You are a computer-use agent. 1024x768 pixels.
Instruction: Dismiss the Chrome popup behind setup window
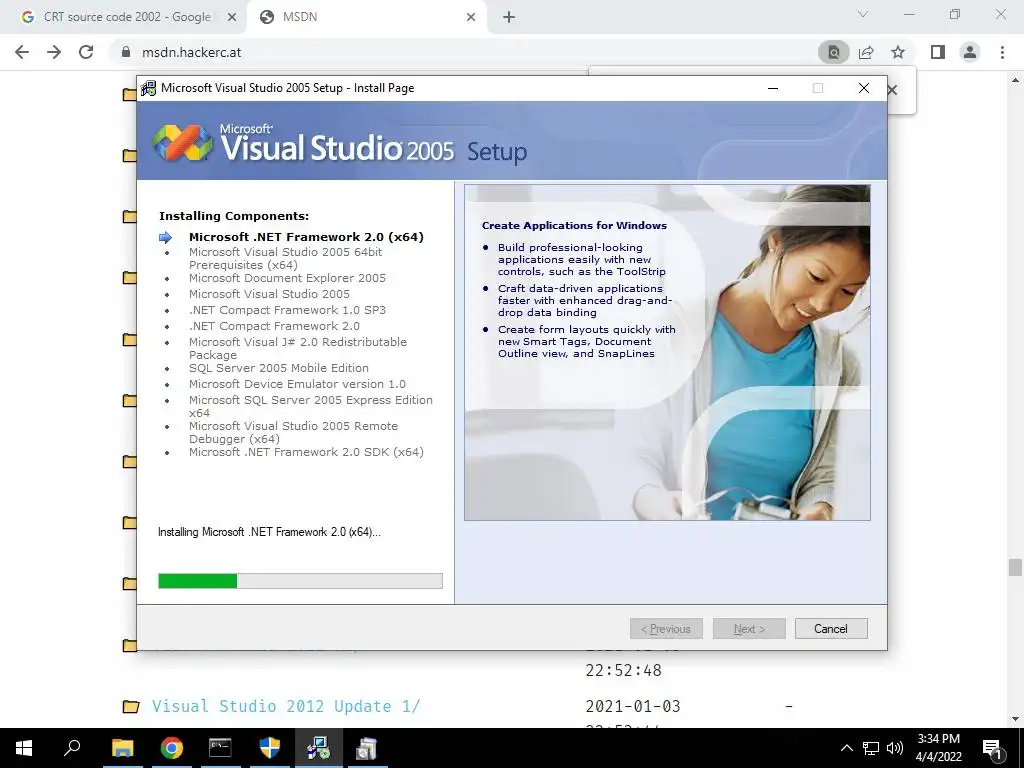point(893,90)
